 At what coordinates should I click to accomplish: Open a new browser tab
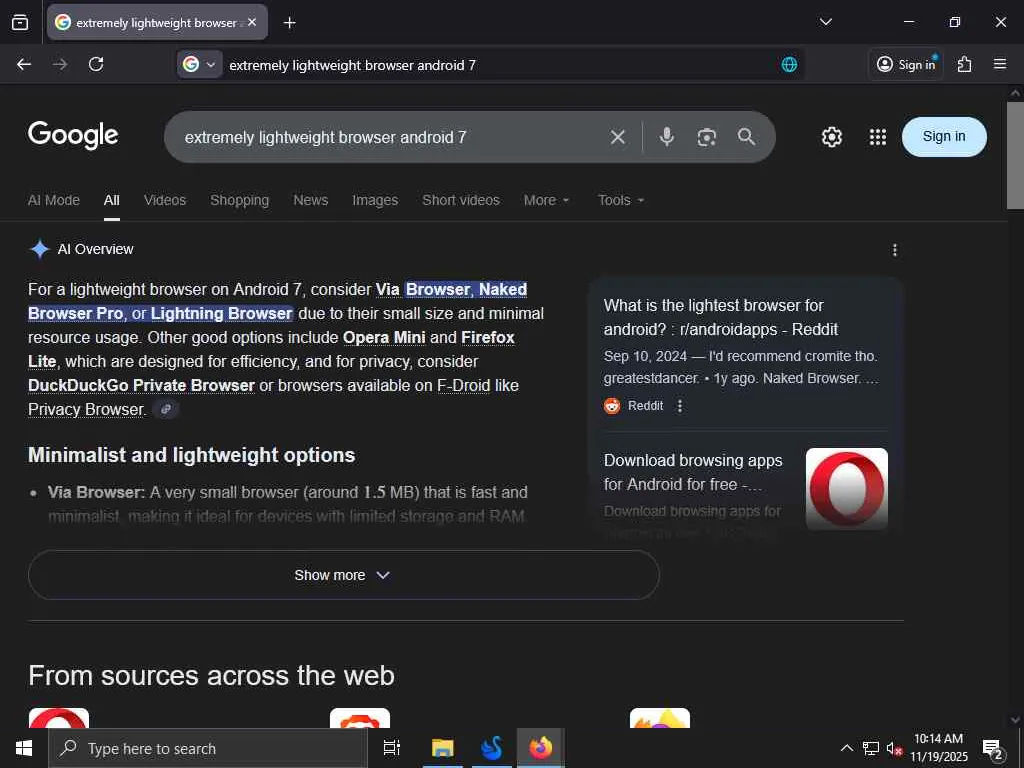(x=289, y=23)
